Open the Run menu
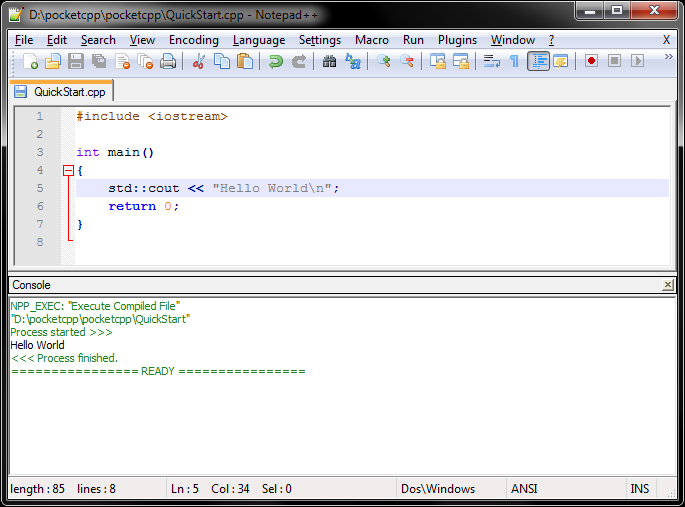685x507 pixels. [413, 40]
